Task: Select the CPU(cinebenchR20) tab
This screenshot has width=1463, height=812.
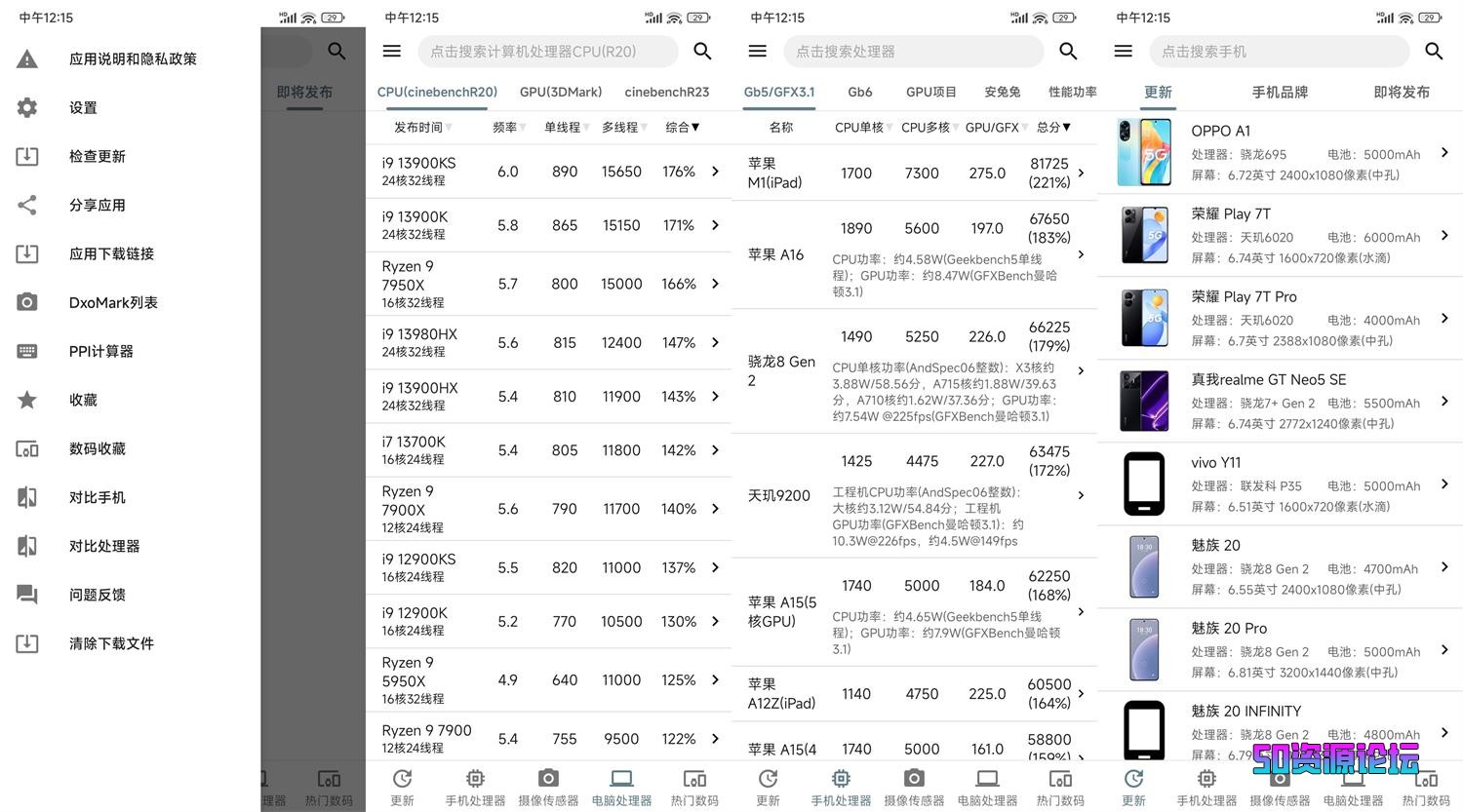Action: pyautogui.click(x=437, y=92)
